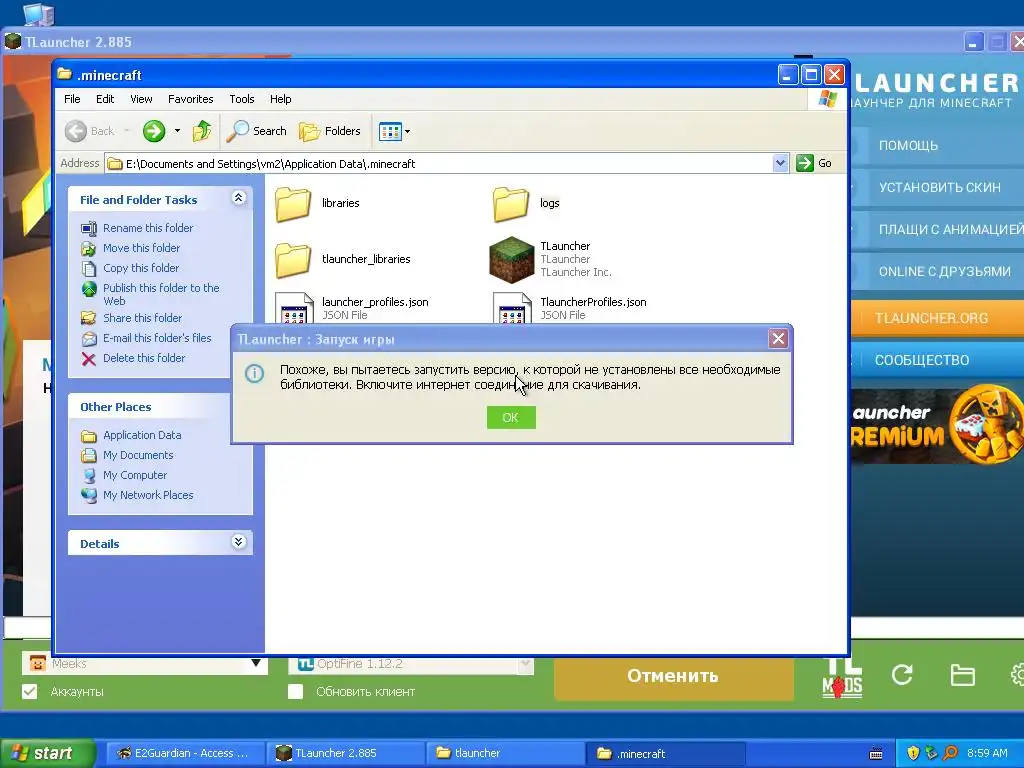Click the Windows Start button
The width and height of the screenshot is (1024, 768).
(x=47, y=753)
